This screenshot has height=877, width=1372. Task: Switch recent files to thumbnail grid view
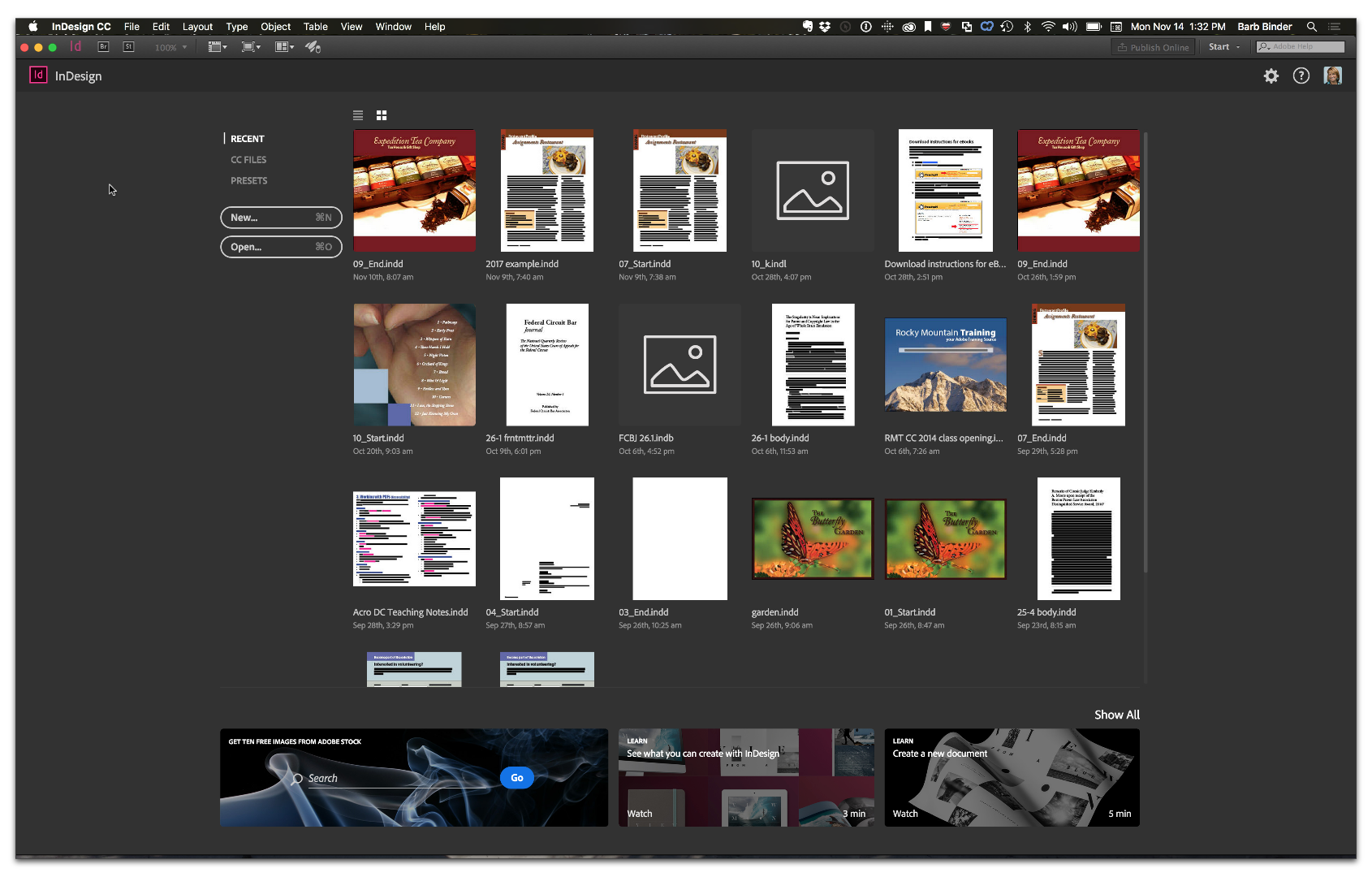point(381,114)
